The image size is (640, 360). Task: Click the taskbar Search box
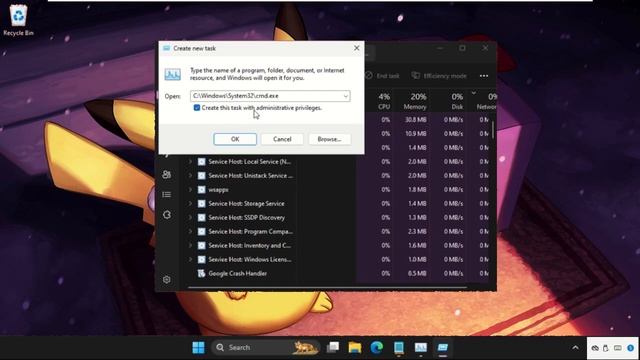coord(266,347)
